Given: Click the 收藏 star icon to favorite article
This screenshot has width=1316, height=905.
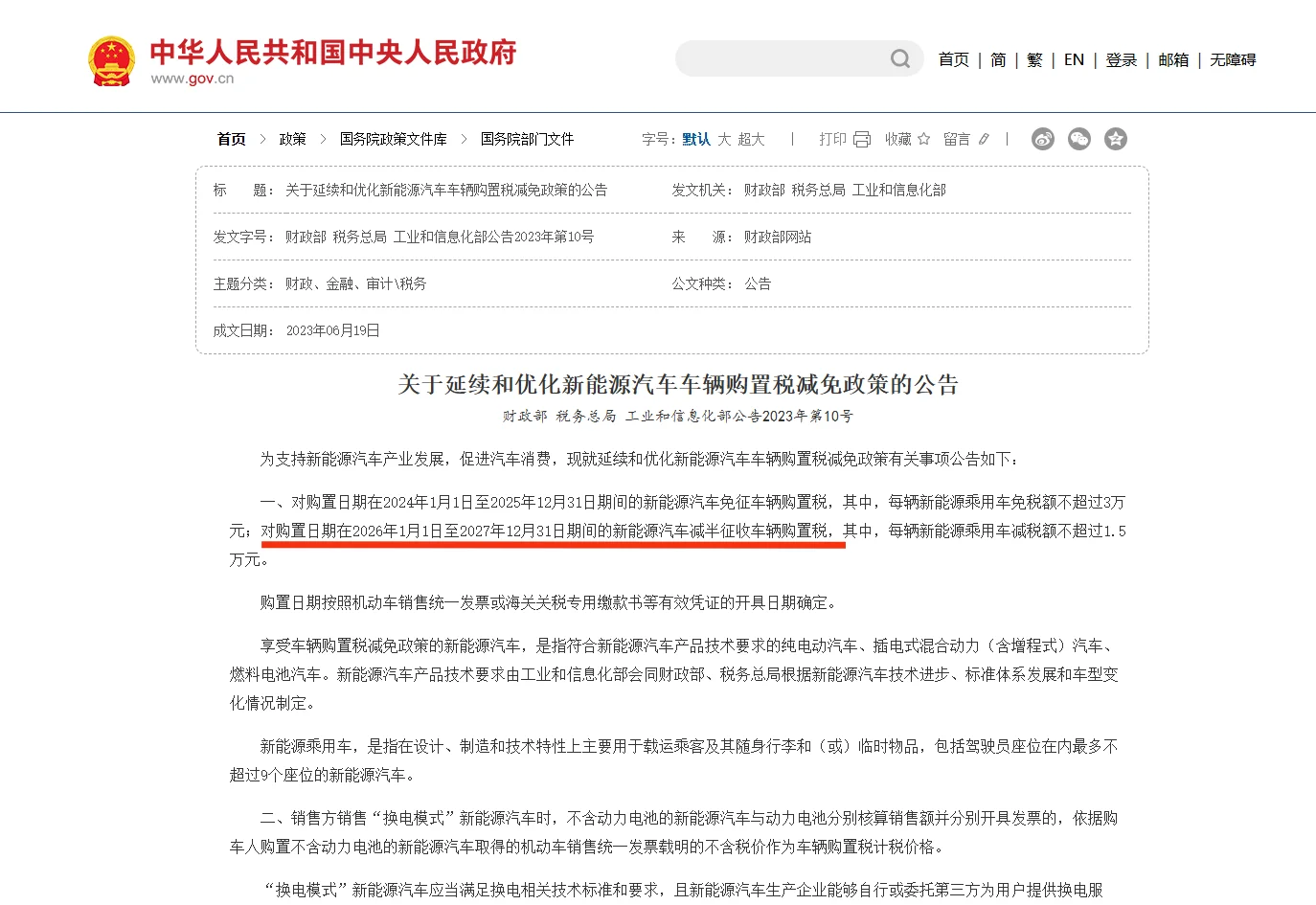Looking at the screenshot, I should click(921, 139).
